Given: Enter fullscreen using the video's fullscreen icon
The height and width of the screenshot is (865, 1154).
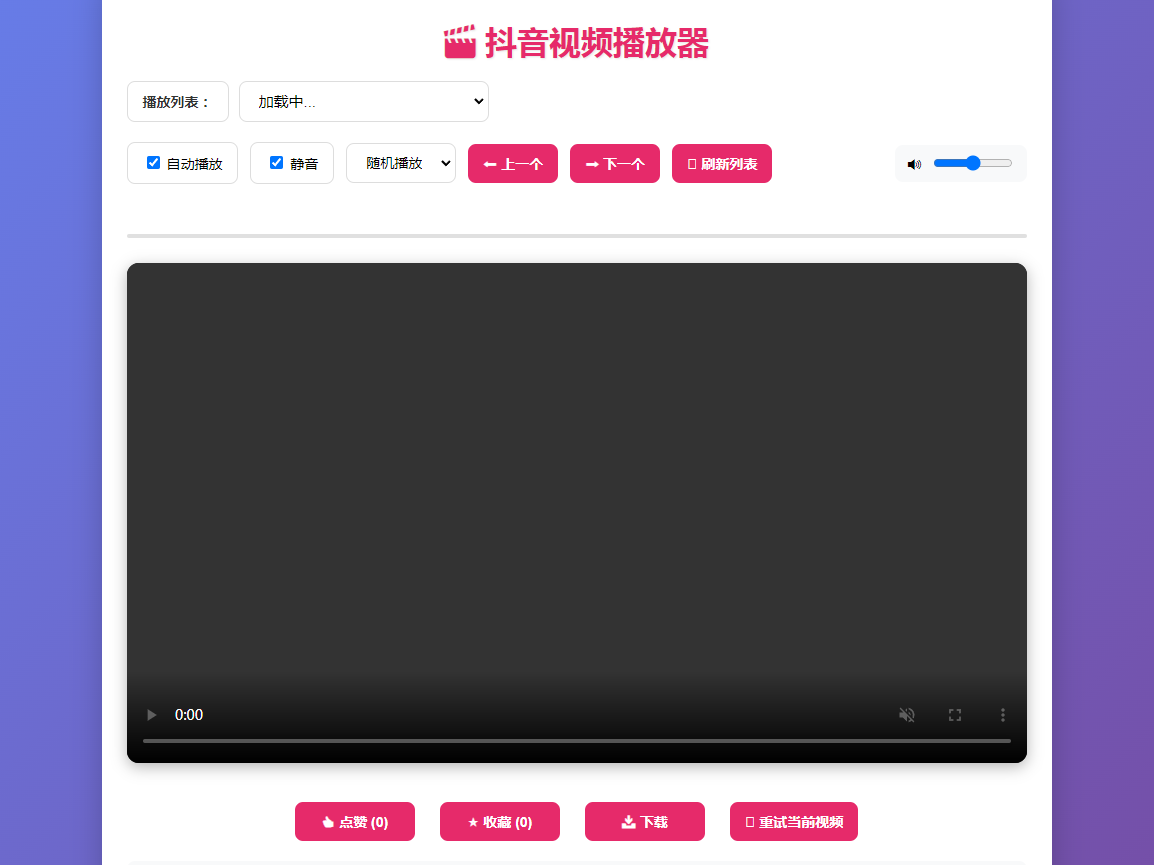Looking at the screenshot, I should 954,714.
